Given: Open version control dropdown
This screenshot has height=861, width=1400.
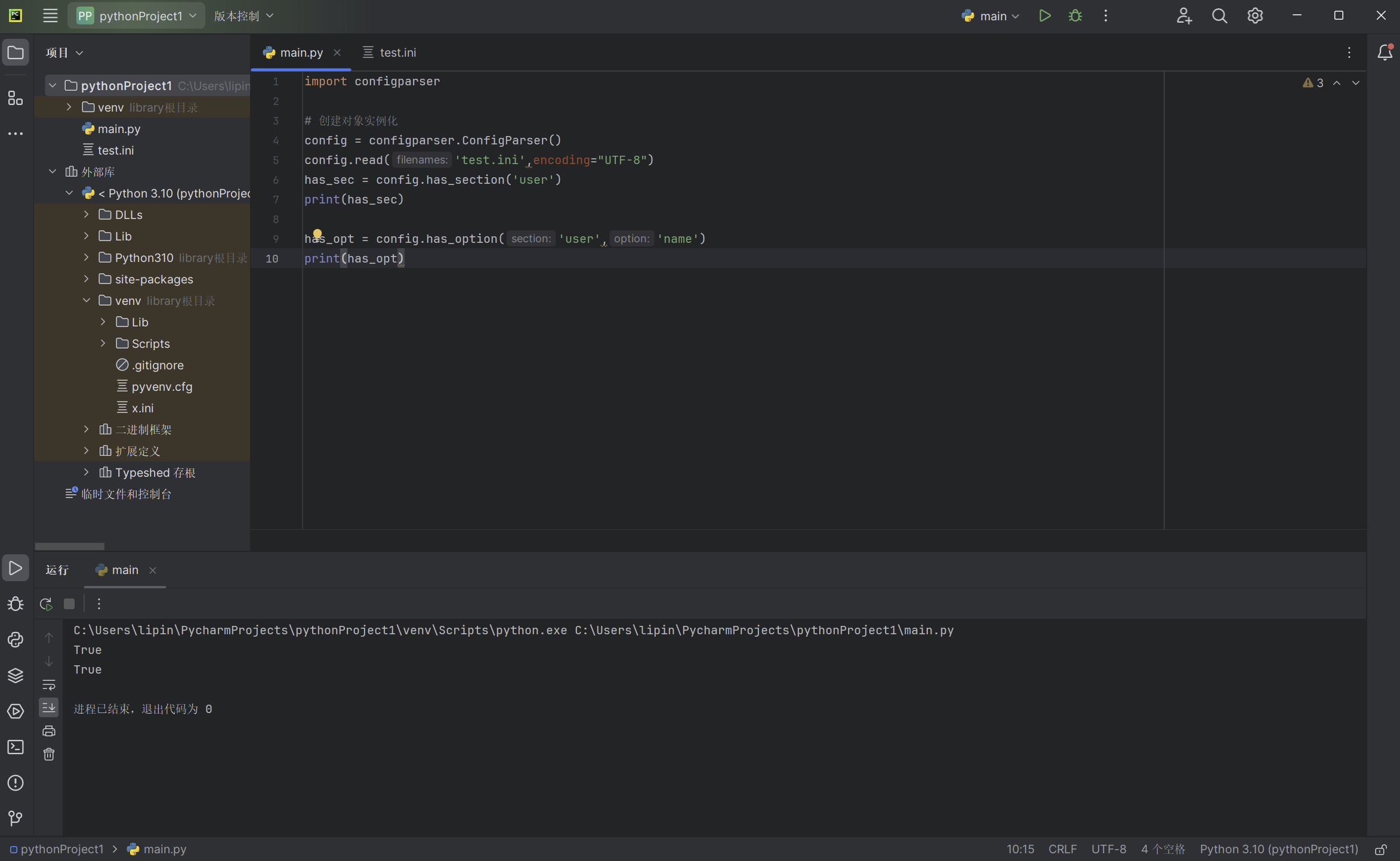Looking at the screenshot, I should click(x=244, y=16).
